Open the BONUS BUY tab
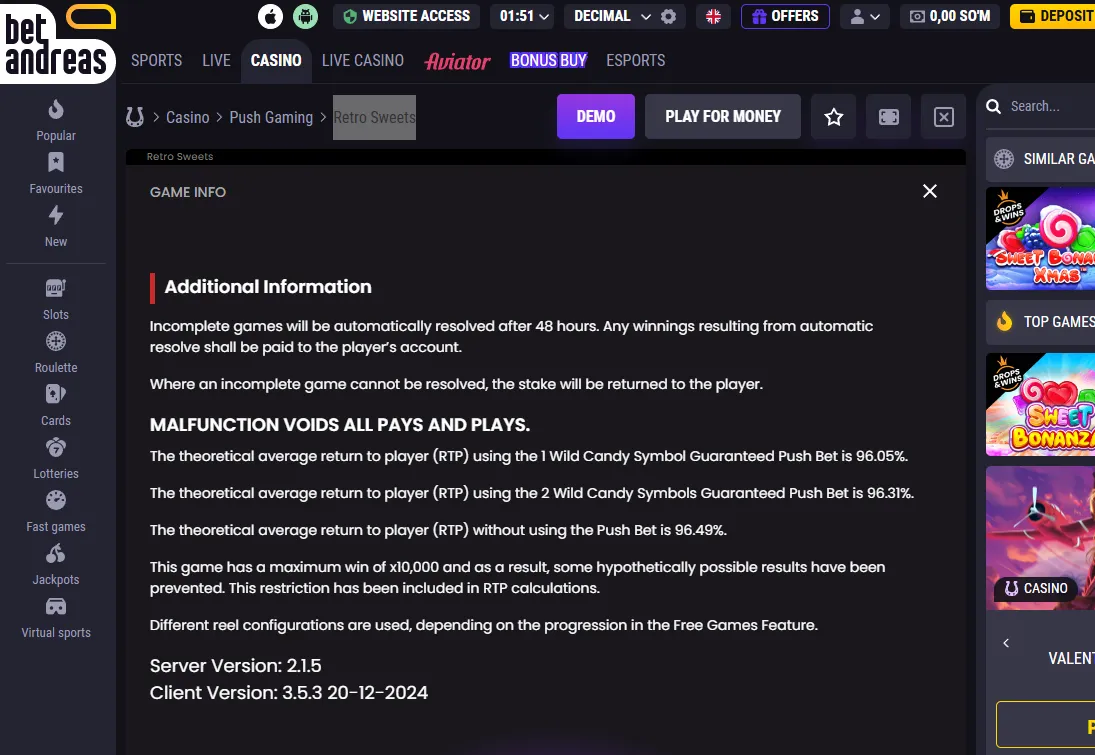This screenshot has width=1095, height=755. [x=548, y=61]
